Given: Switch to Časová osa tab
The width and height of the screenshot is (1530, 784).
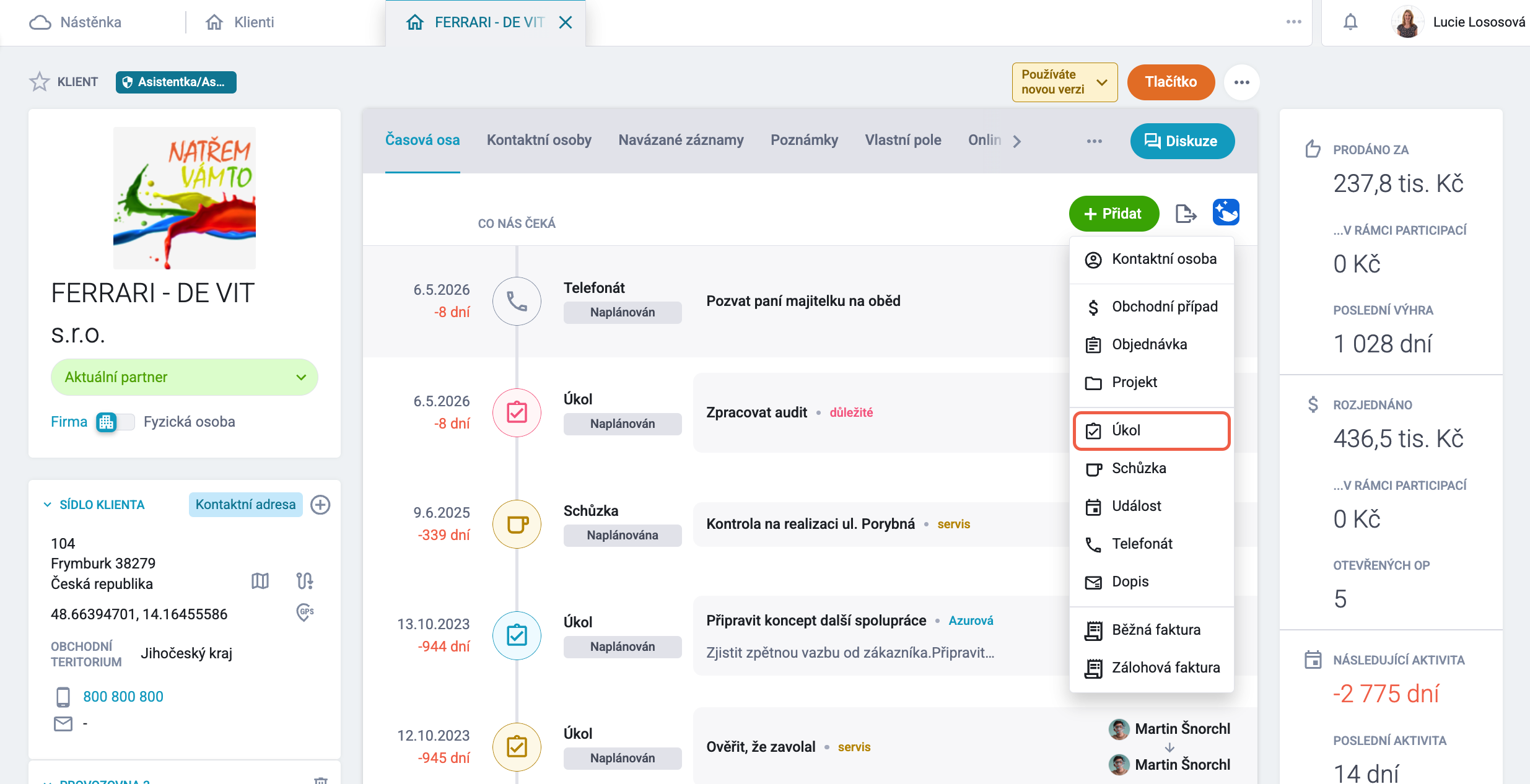Looking at the screenshot, I should click(422, 141).
